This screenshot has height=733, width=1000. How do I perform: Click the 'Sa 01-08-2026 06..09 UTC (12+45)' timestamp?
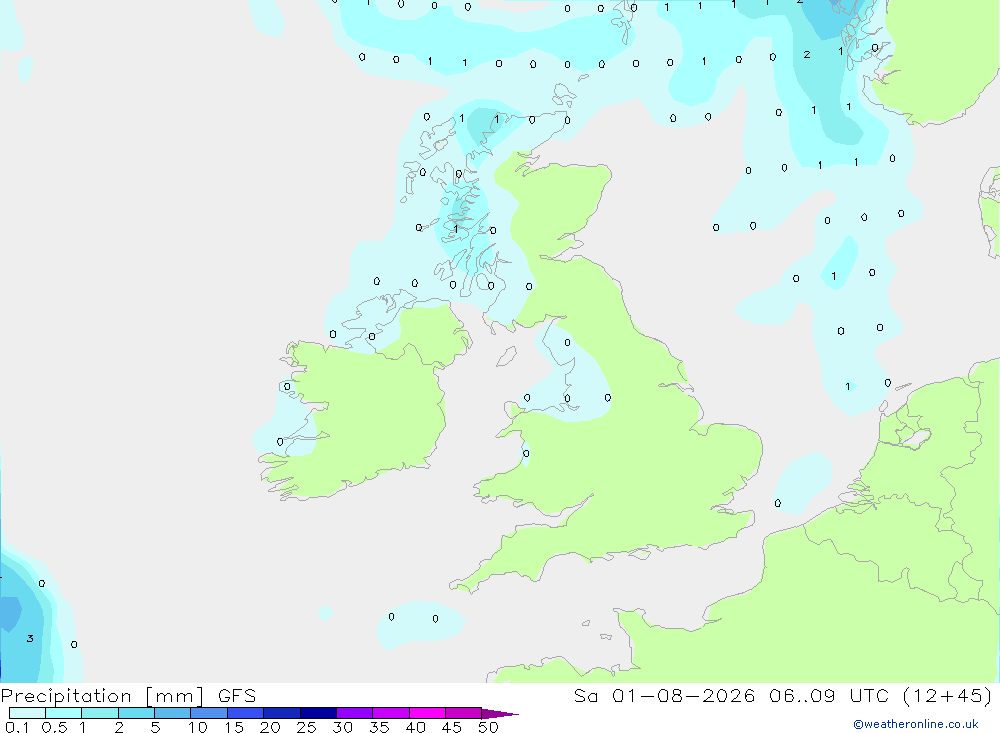tap(783, 695)
